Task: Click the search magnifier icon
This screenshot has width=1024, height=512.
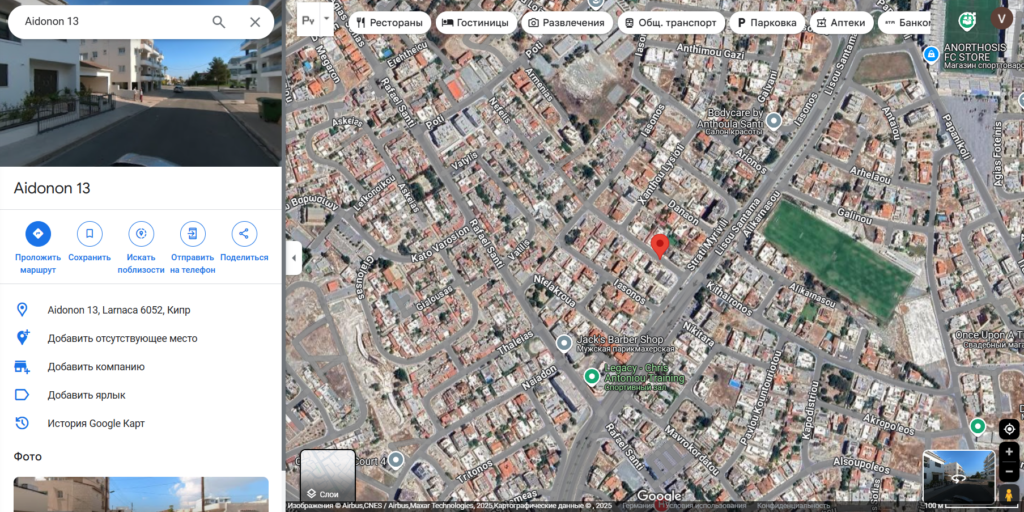Action: pos(219,22)
